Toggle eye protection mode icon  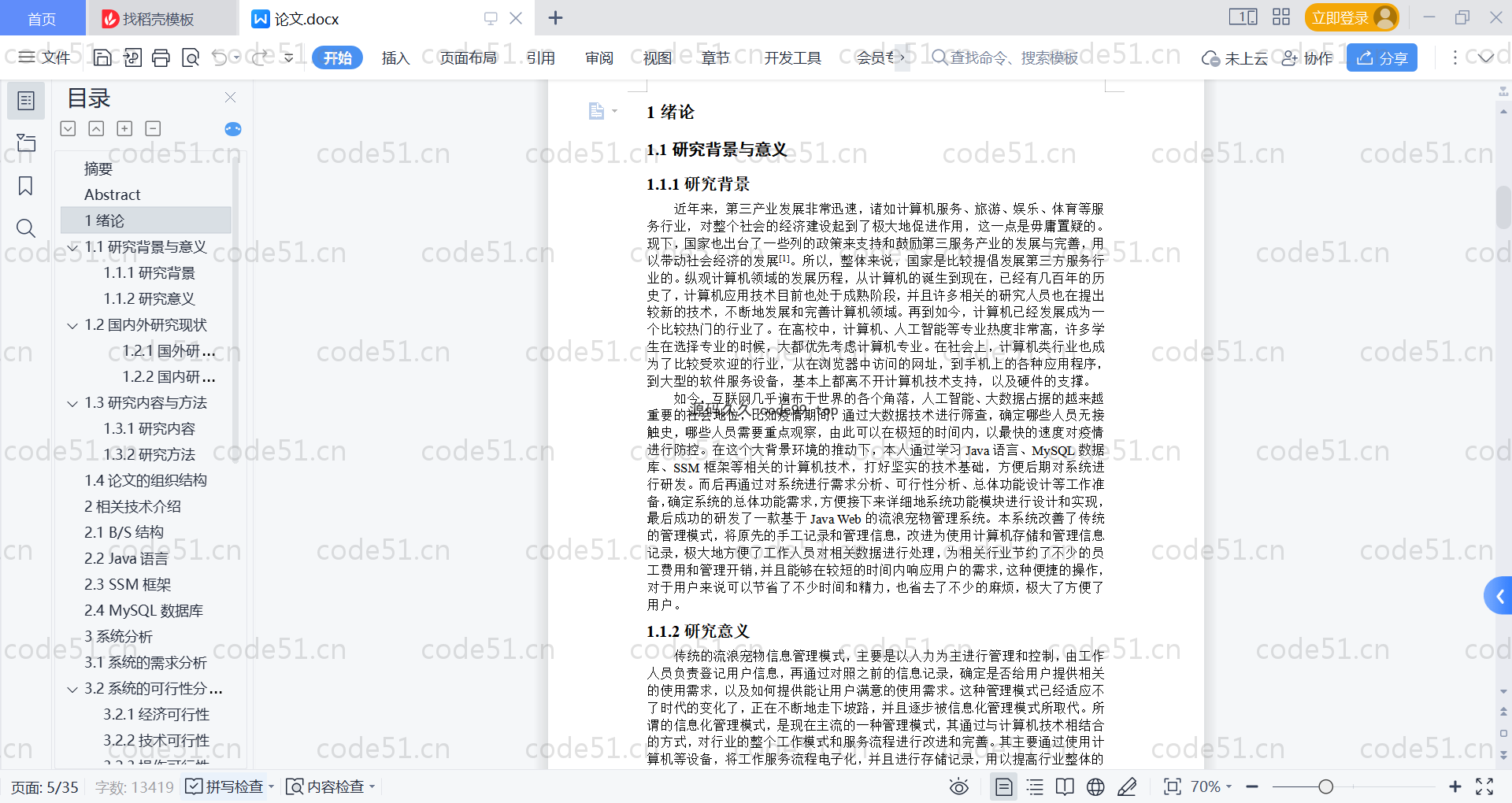click(x=959, y=786)
